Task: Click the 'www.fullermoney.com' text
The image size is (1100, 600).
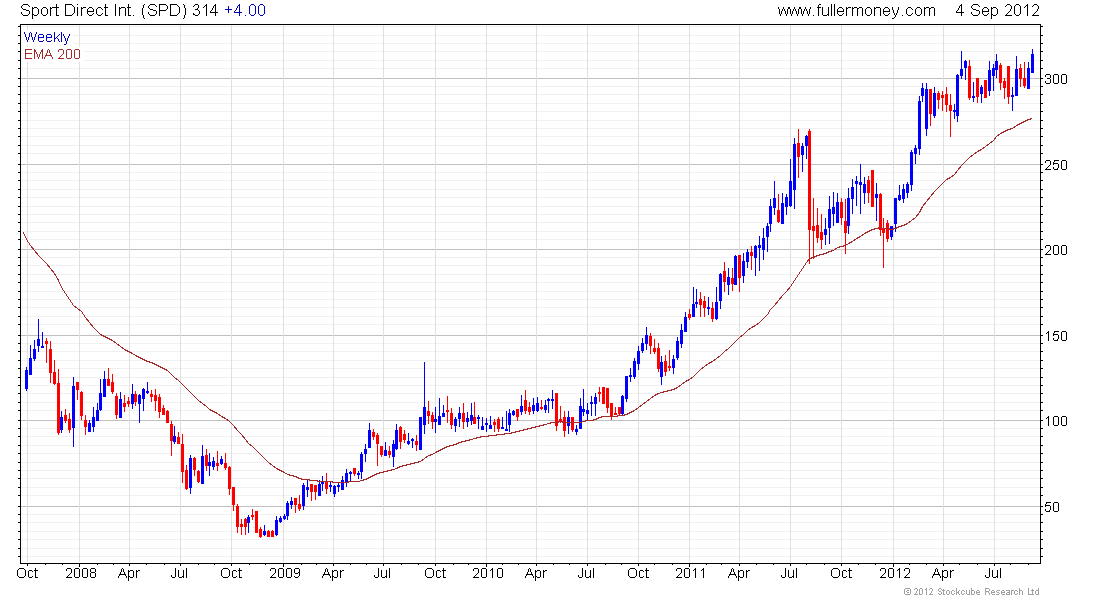Action: (856, 11)
